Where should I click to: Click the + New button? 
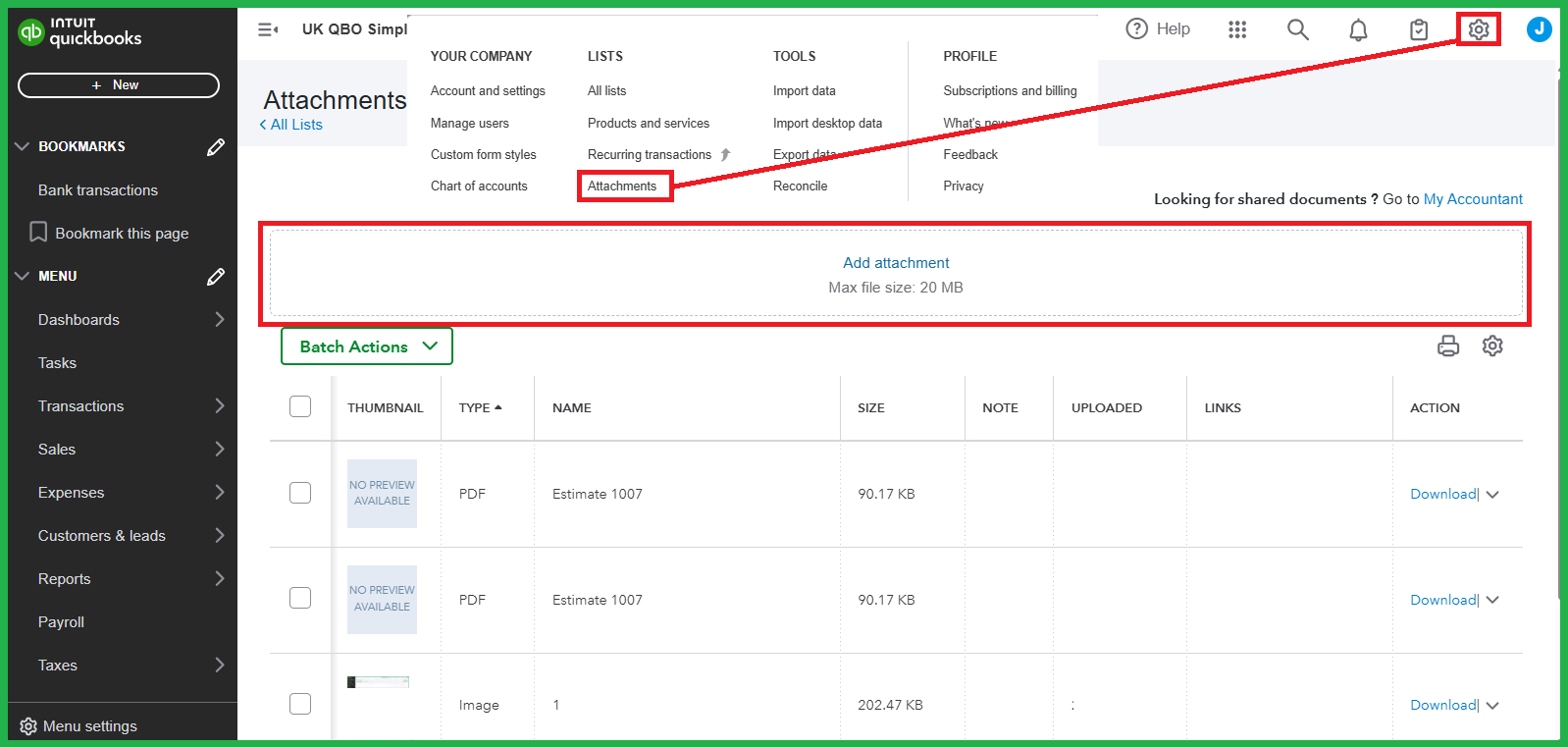click(118, 85)
